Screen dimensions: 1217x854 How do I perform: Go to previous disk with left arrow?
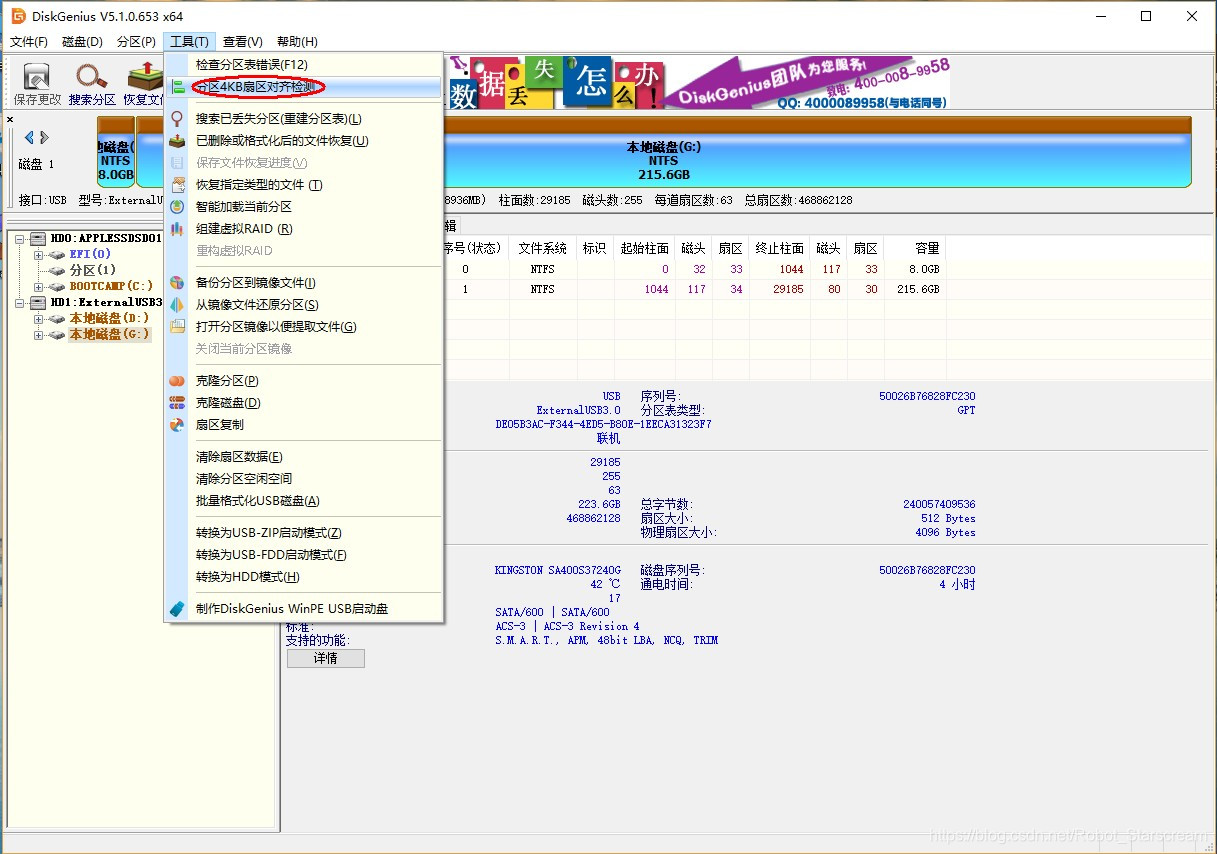[29, 137]
